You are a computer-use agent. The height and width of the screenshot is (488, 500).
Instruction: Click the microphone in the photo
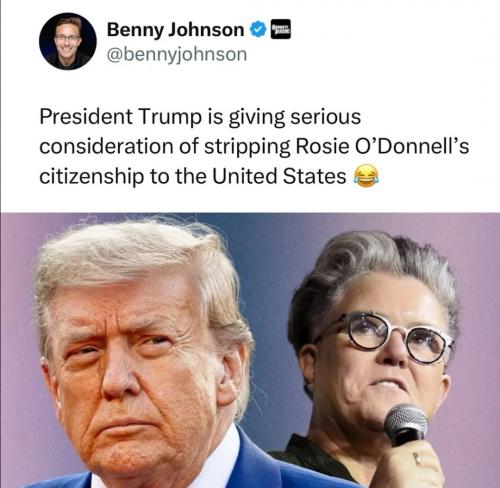[406, 425]
